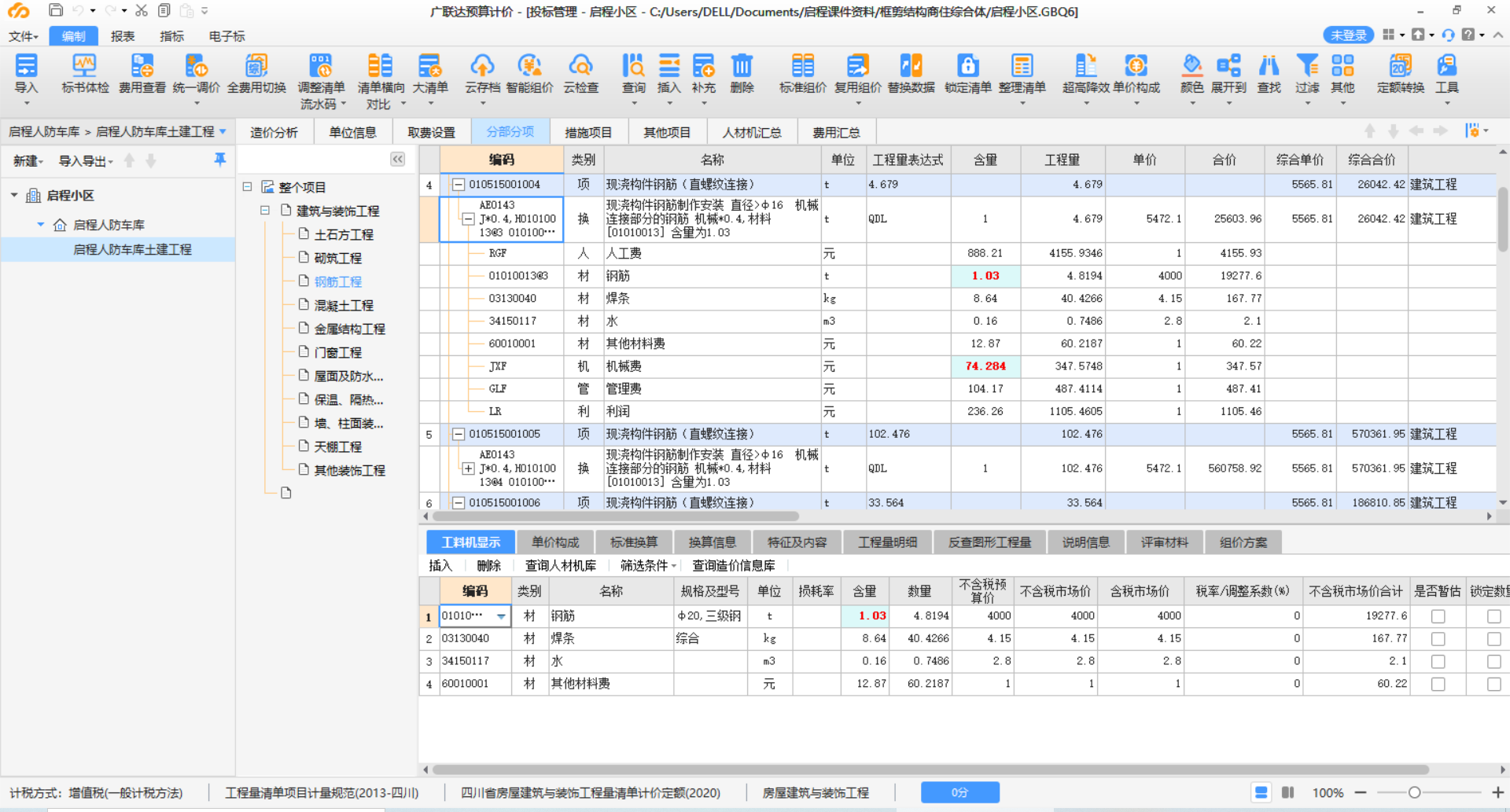Click the 统一调价 icon
Image resolution: width=1510 pixels, height=812 pixels.
pos(196,66)
